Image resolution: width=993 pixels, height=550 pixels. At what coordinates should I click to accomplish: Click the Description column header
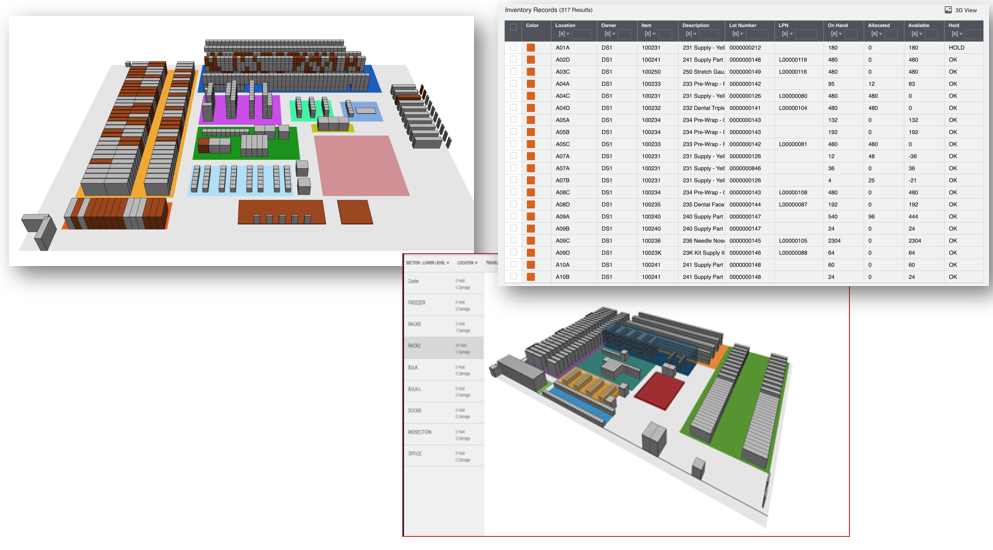click(x=696, y=25)
